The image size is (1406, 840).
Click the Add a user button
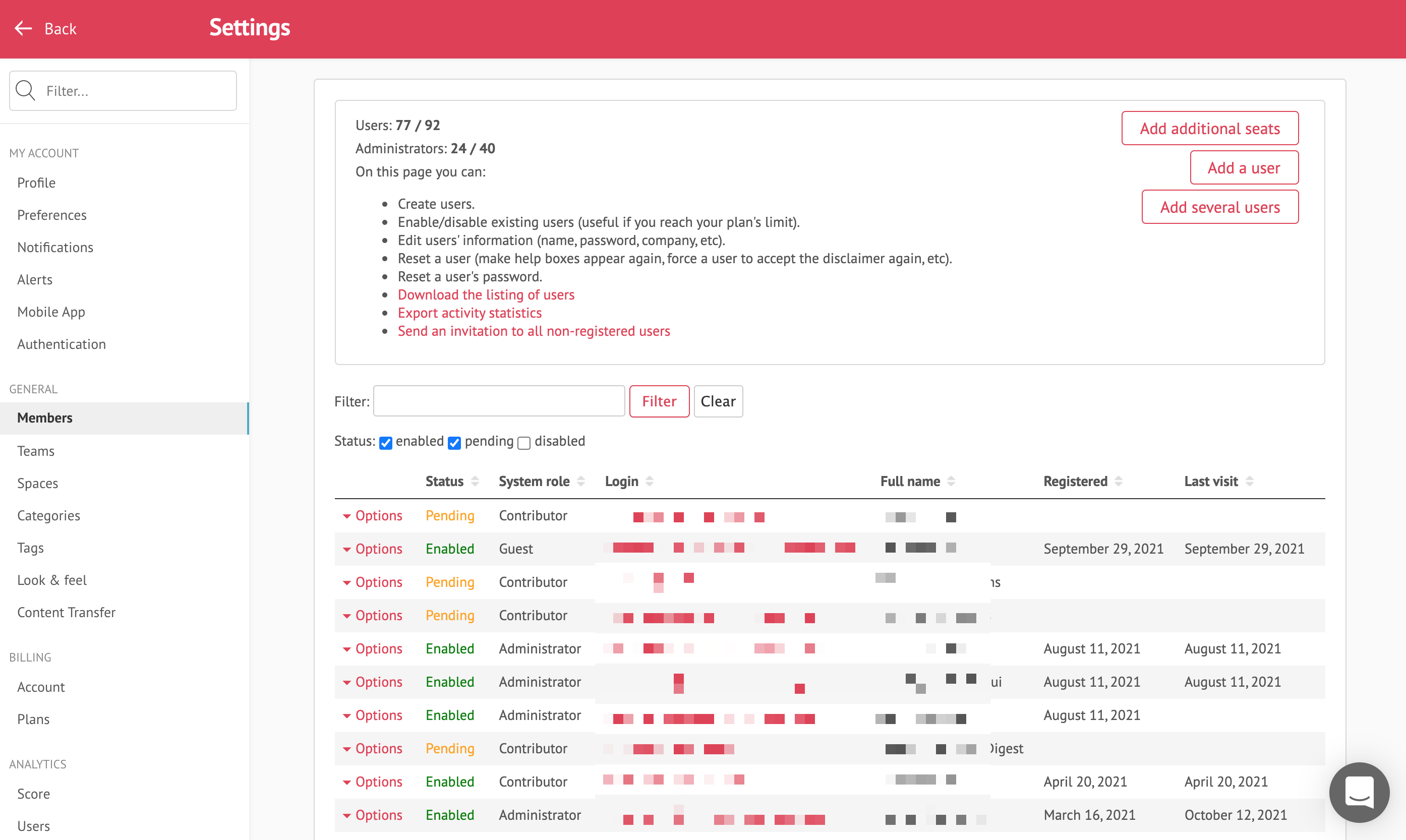pos(1244,167)
